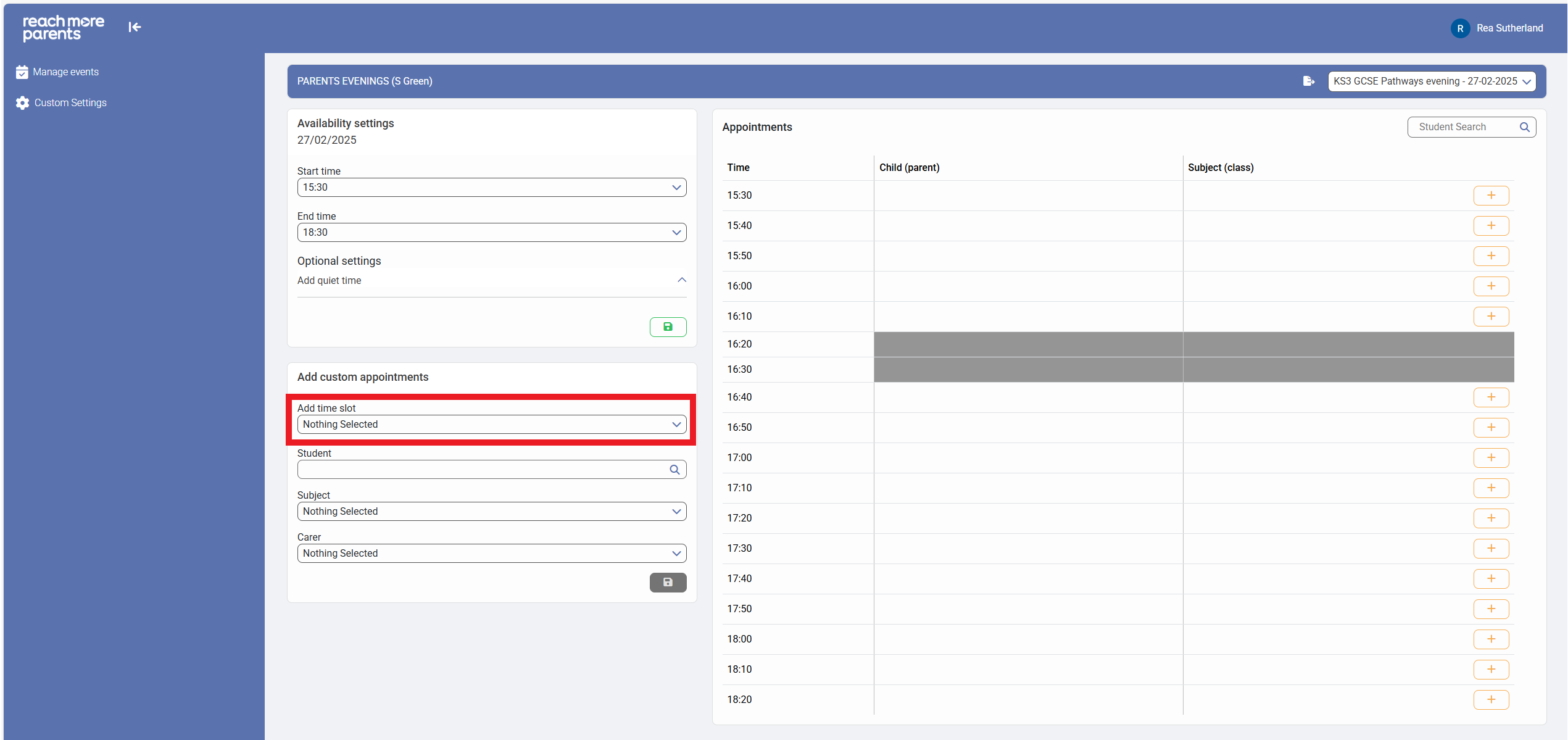The image size is (1568, 740).
Task: Add an appointment at the 18:20 slot
Action: (1491, 700)
